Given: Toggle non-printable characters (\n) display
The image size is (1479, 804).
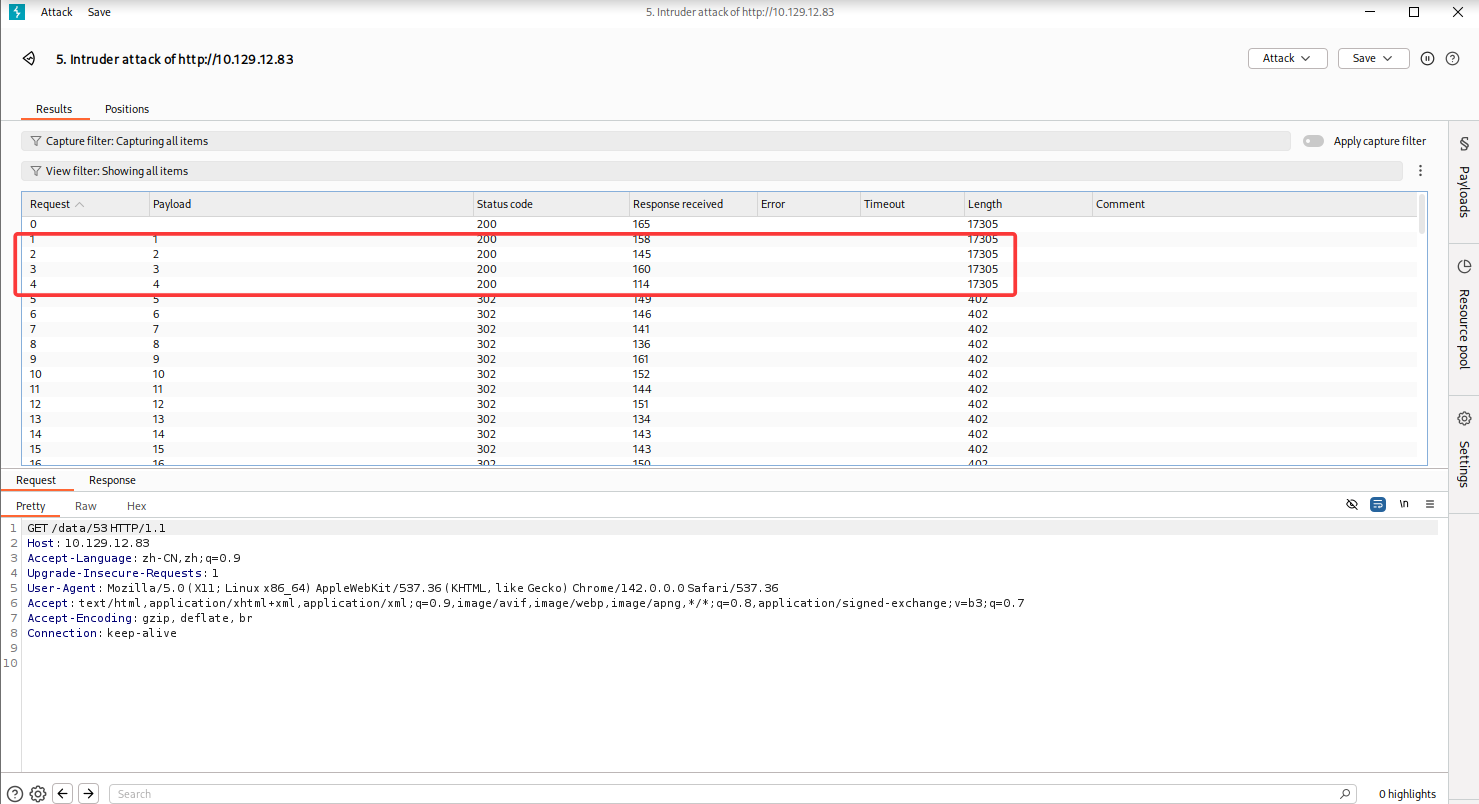Looking at the screenshot, I should click(1404, 505).
